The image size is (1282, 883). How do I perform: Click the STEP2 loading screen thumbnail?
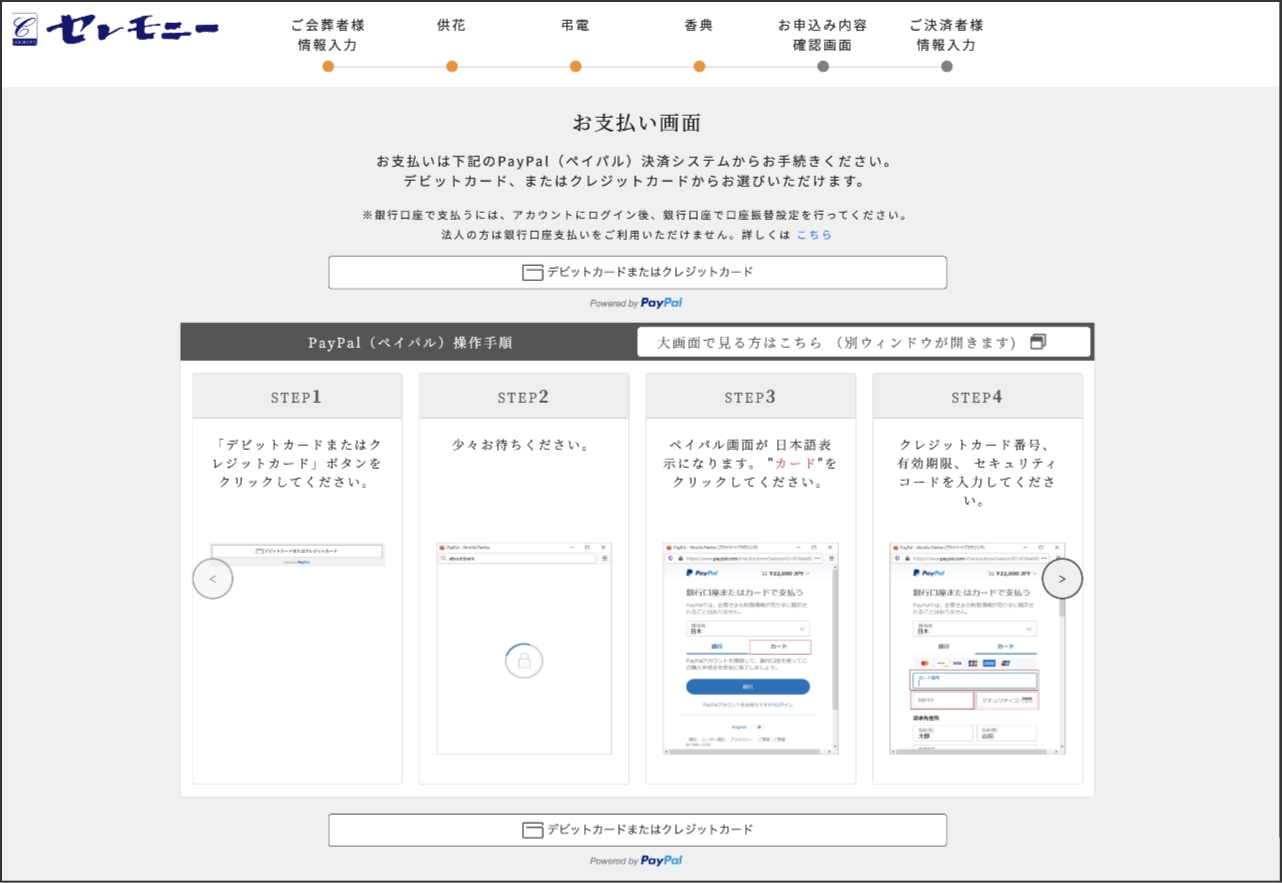point(524,648)
